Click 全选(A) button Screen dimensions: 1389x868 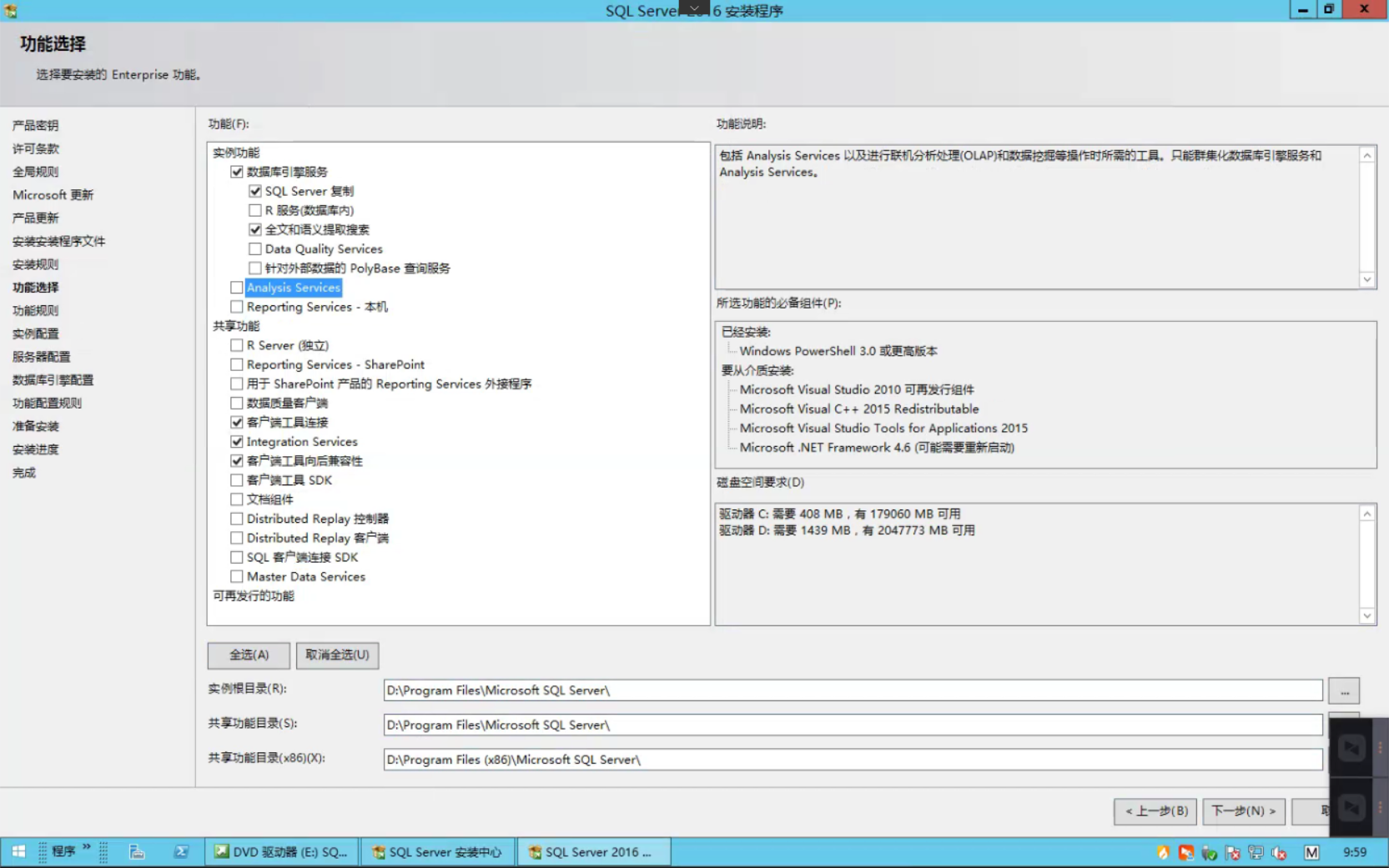coord(249,655)
